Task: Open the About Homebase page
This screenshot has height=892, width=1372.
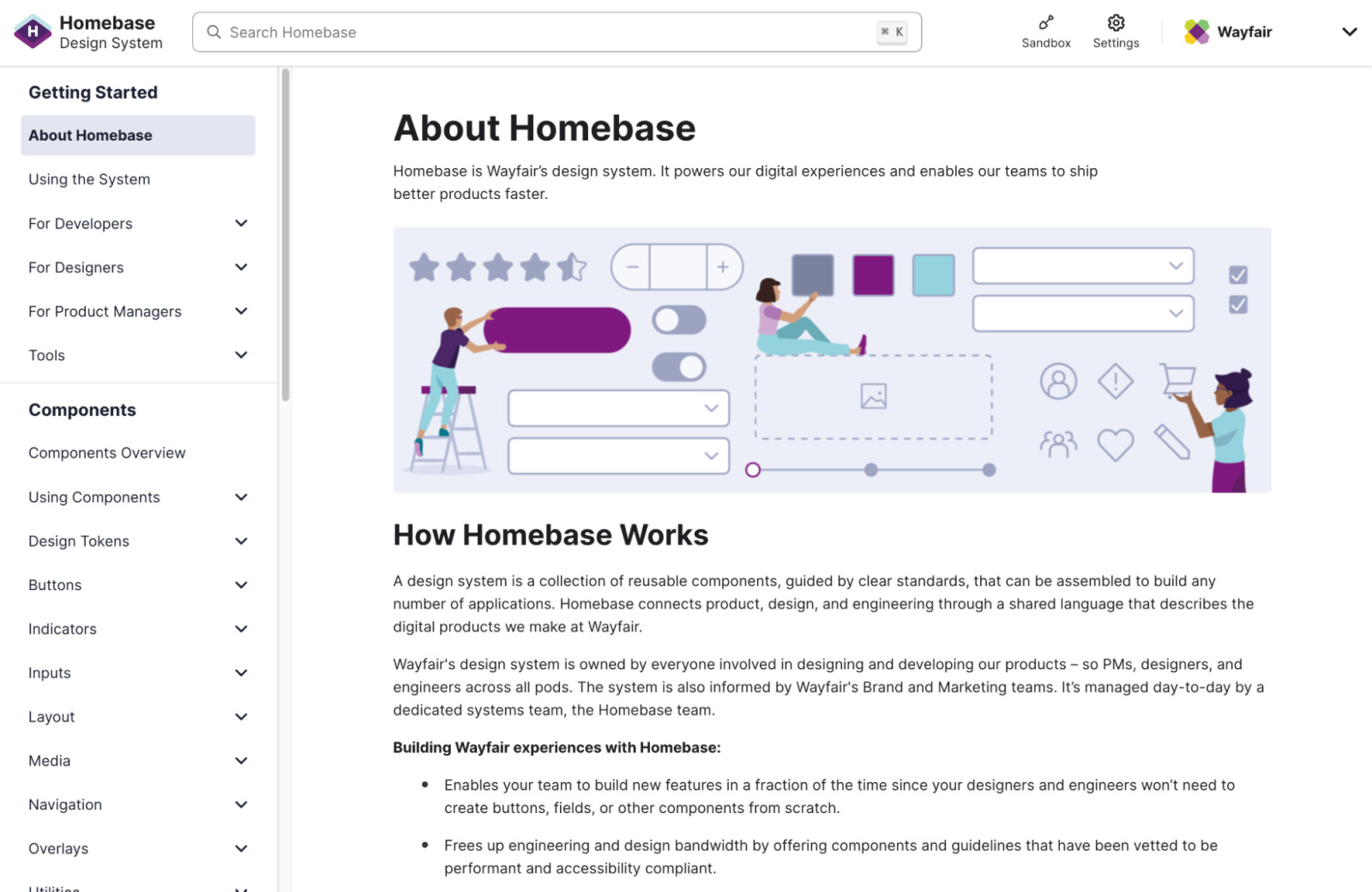Action: click(x=90, y=135)
